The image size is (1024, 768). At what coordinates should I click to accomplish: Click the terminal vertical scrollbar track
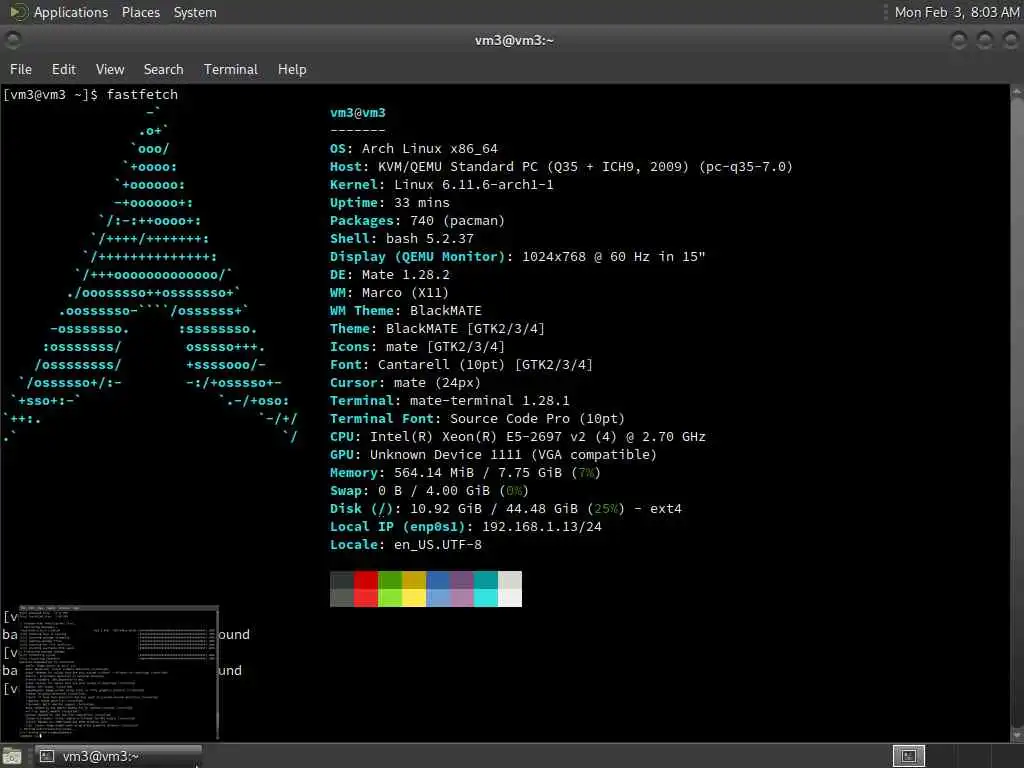pos(1017,411)
